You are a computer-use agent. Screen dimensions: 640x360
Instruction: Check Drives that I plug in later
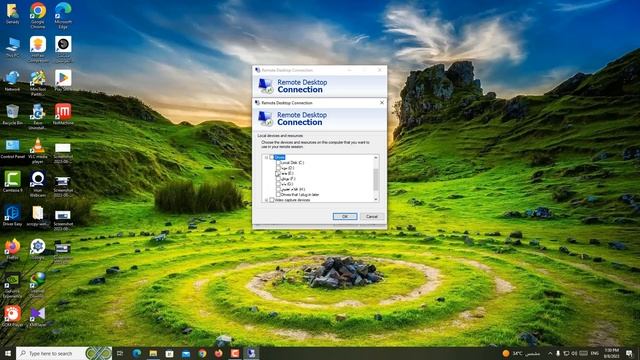click(278, 195)
